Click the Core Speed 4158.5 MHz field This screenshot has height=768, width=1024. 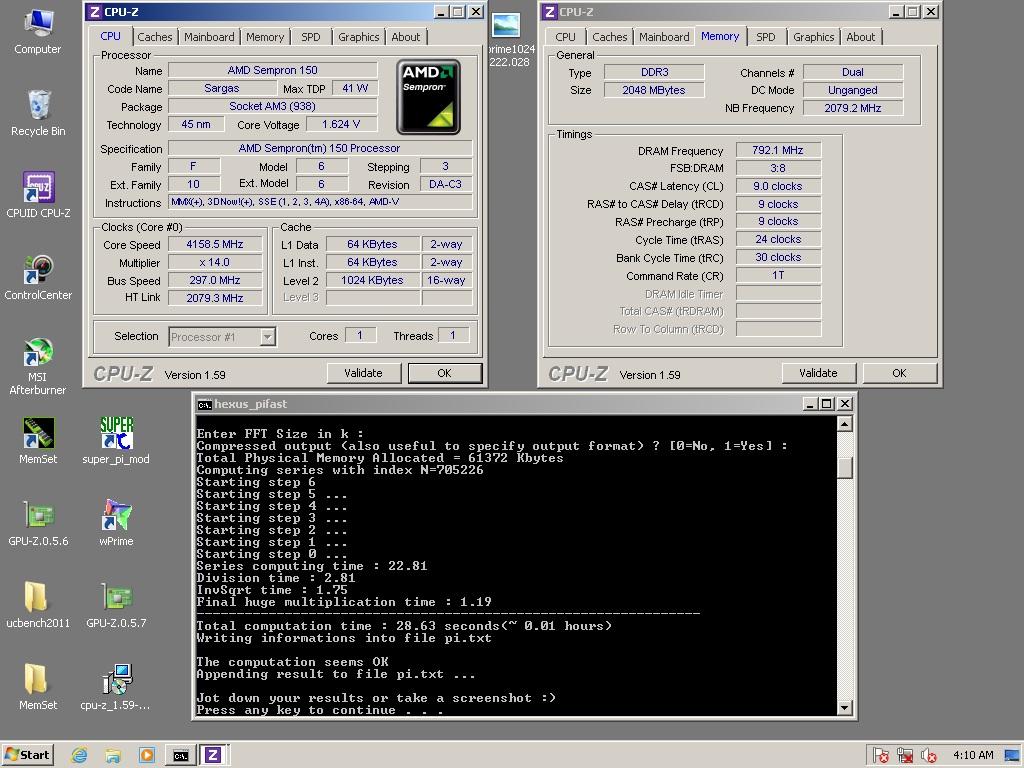click(x=215, y=244)
